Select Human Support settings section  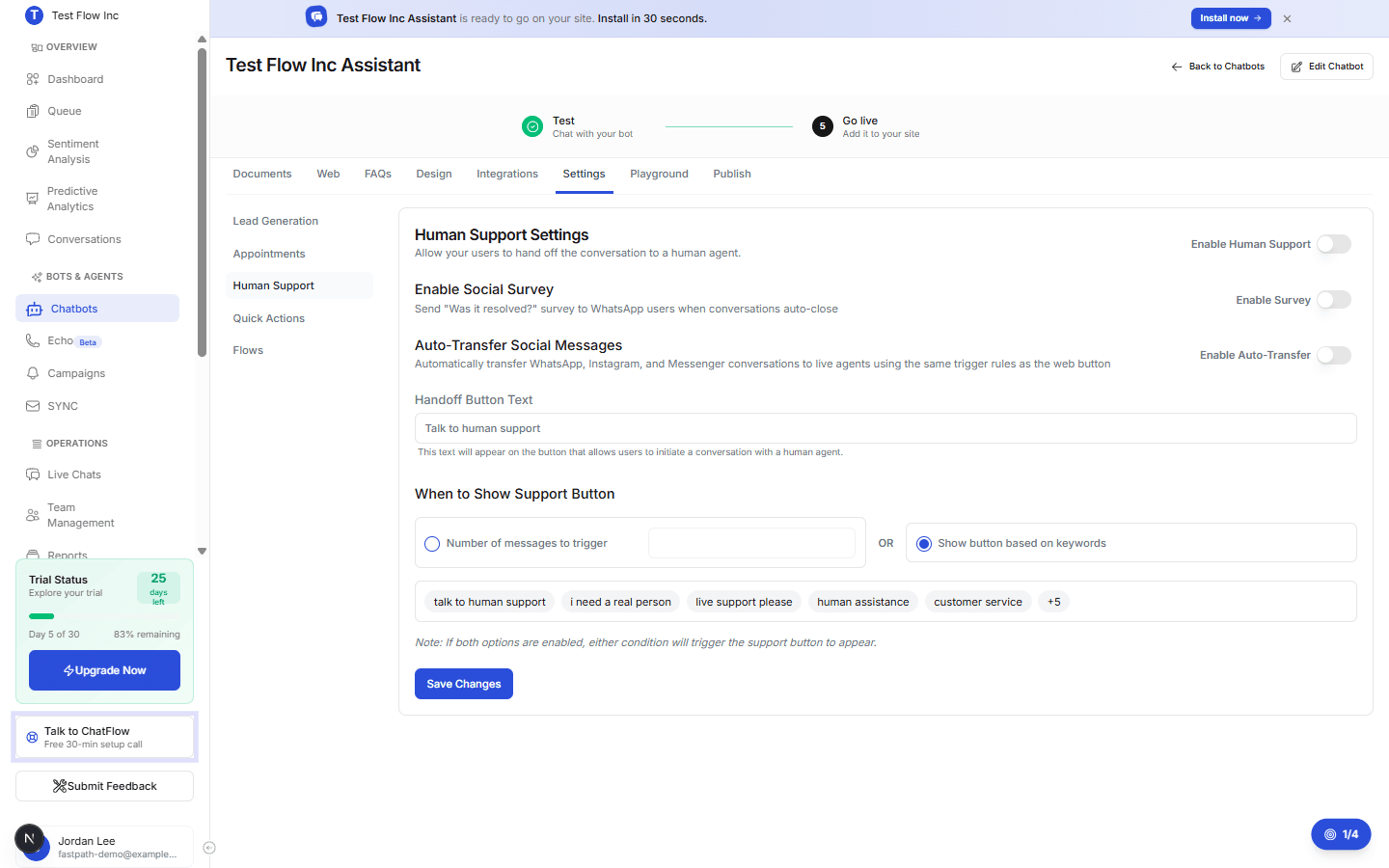[x=299, y=285]
